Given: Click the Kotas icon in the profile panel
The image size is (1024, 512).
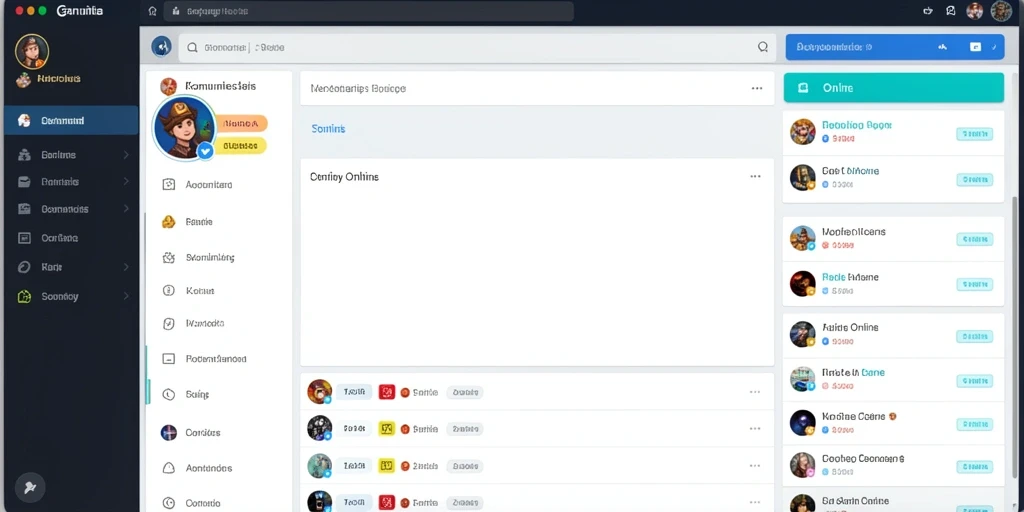Looking at the screenshot, I should click(168, 291).
